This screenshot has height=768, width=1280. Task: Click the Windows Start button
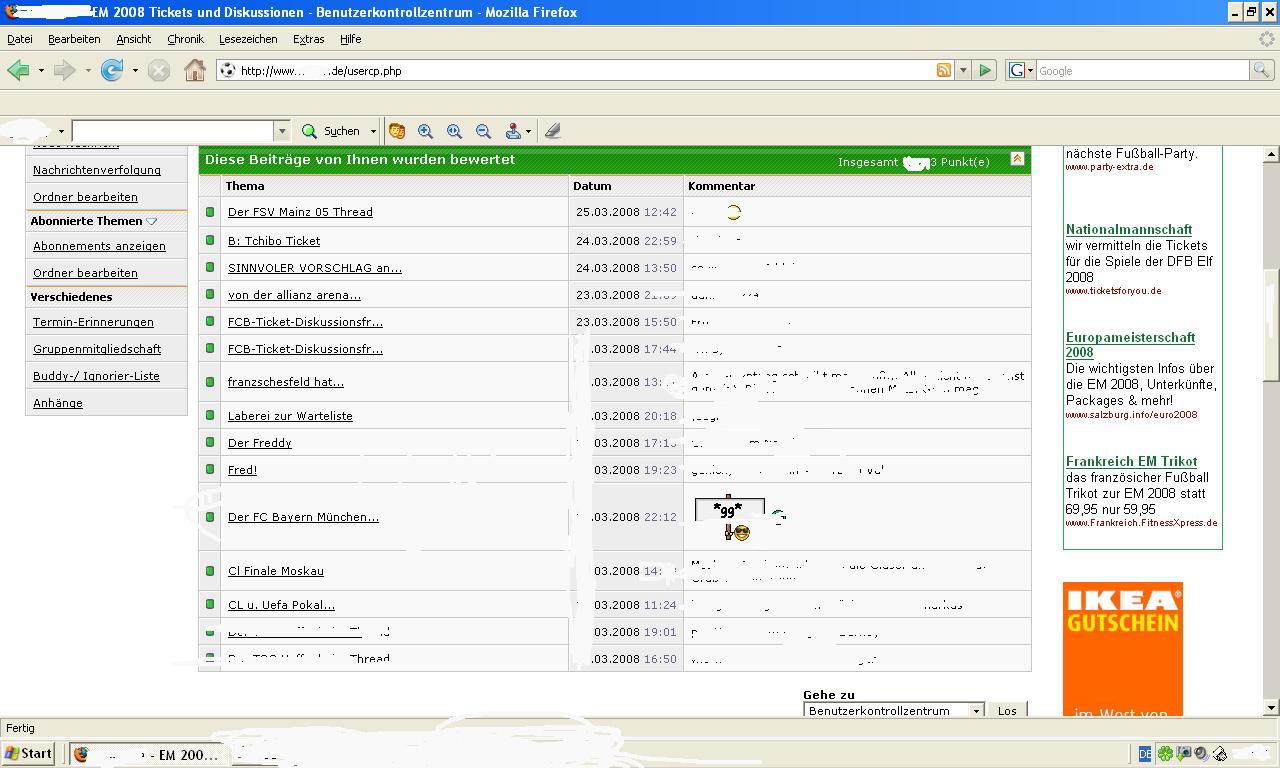coord(29,754)
